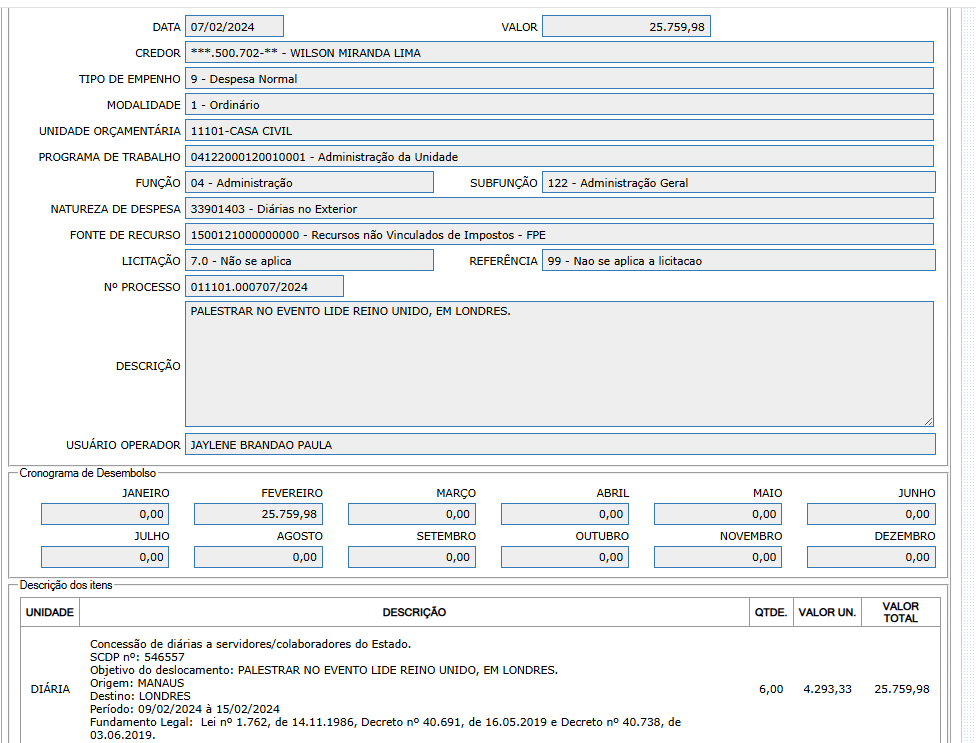Click the DEZEMBRO disbursement value field
The width and height of the screenshot is (976, 743).
(x=871, y=557)
